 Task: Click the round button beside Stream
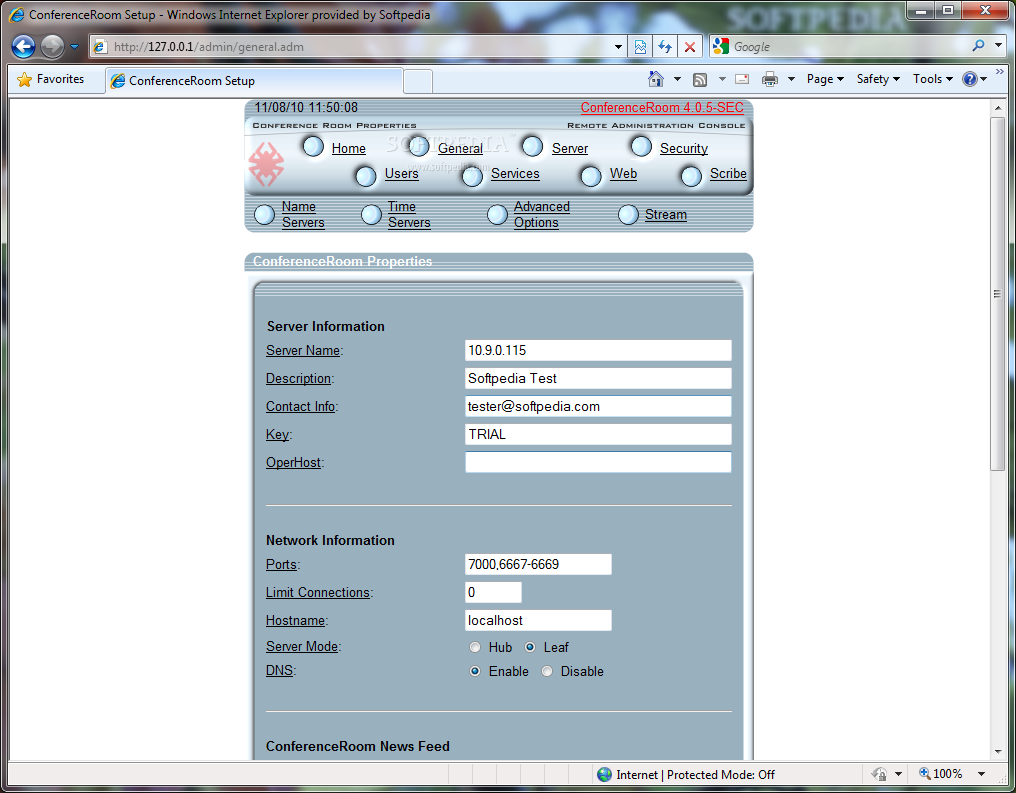tap(629, 214)
